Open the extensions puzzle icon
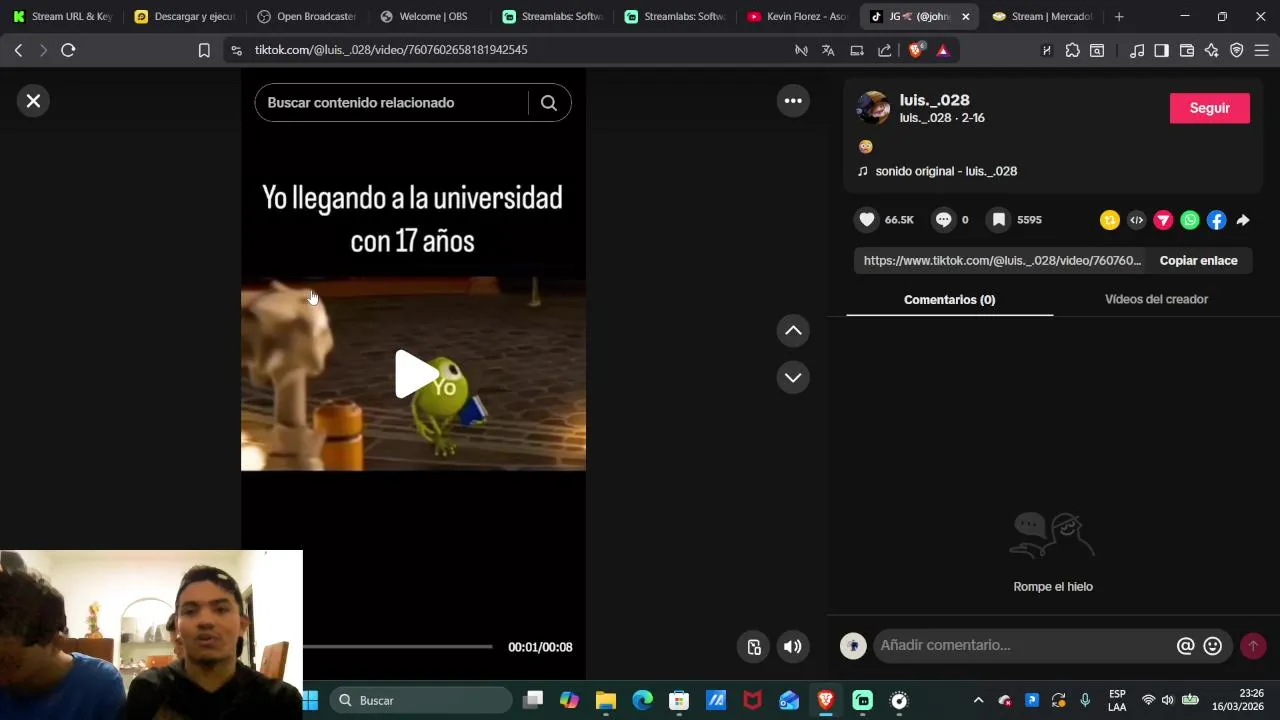The height and width of the screenshot is (720, 1280). (1072, 50)
